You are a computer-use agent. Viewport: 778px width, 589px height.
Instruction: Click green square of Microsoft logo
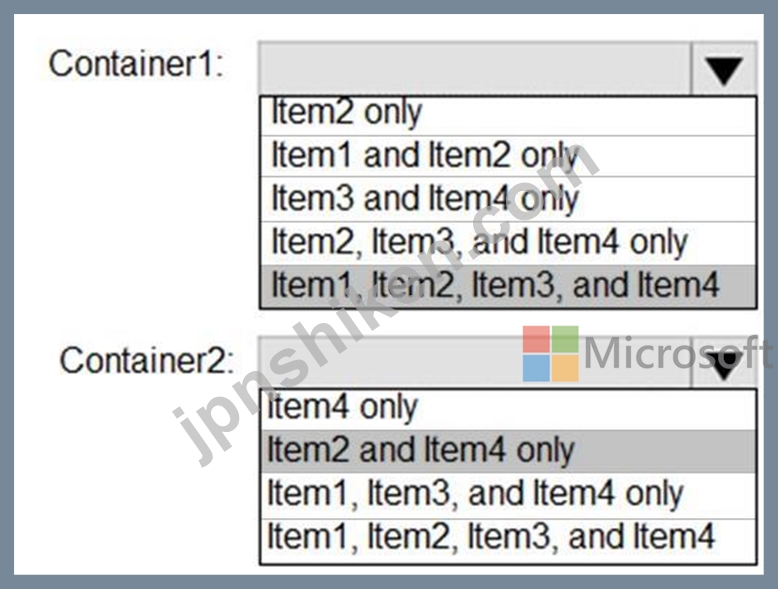(565, 339)
